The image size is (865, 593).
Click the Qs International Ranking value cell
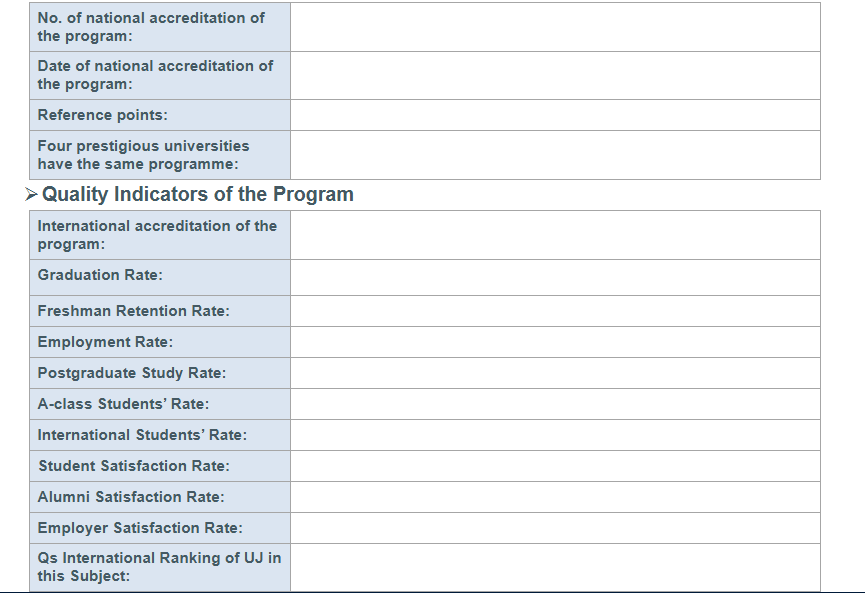[x=555, y=567]
